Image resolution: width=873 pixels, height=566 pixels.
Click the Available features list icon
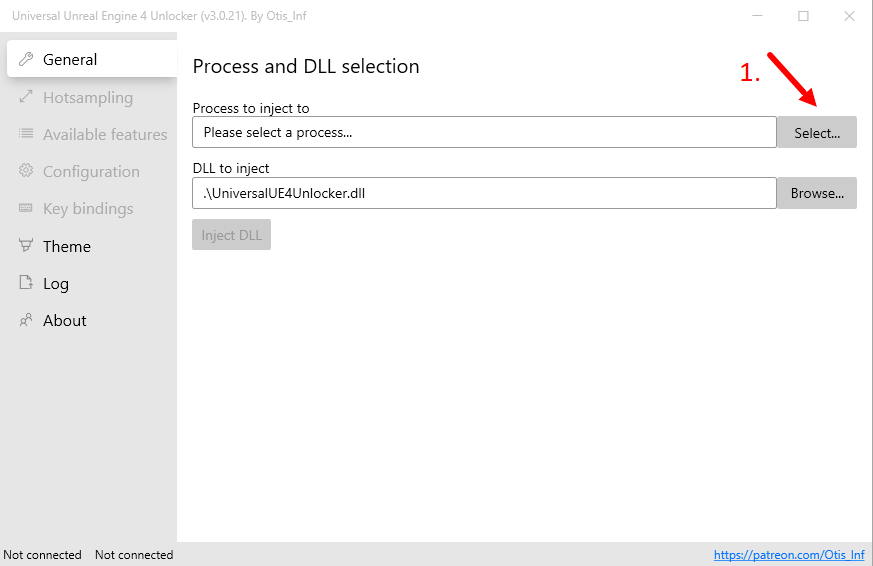click(26, 134)
